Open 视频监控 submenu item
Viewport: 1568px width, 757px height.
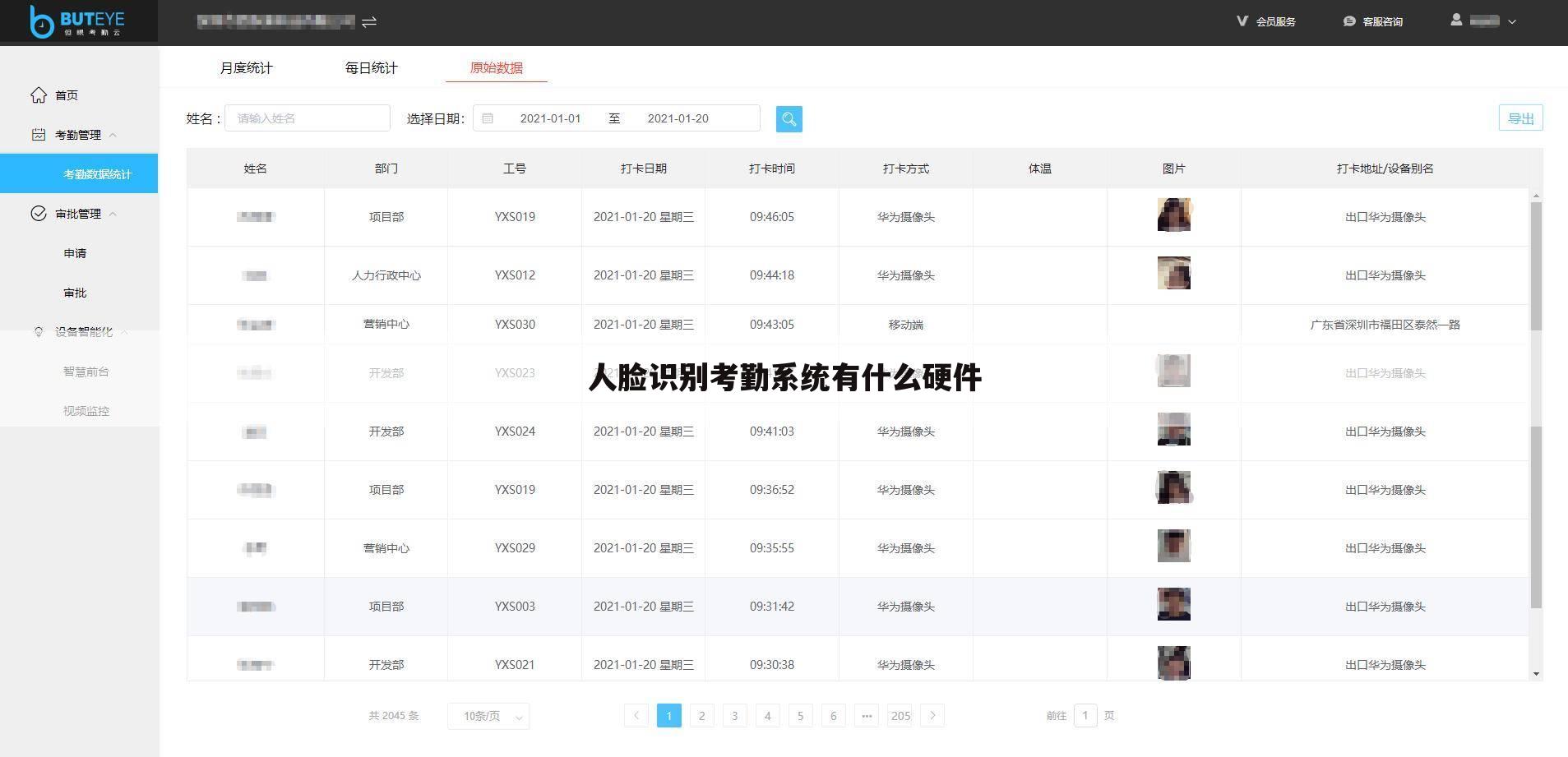click(x=86, y=411)
